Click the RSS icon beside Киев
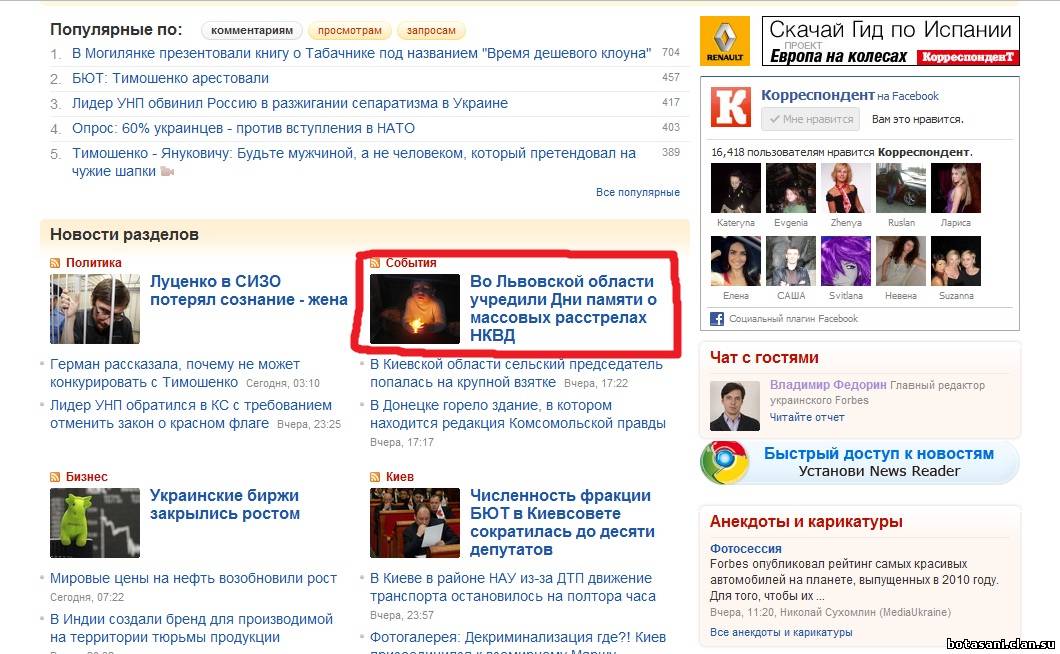This screenshot has width=1060, height=654. coord(375,477)
